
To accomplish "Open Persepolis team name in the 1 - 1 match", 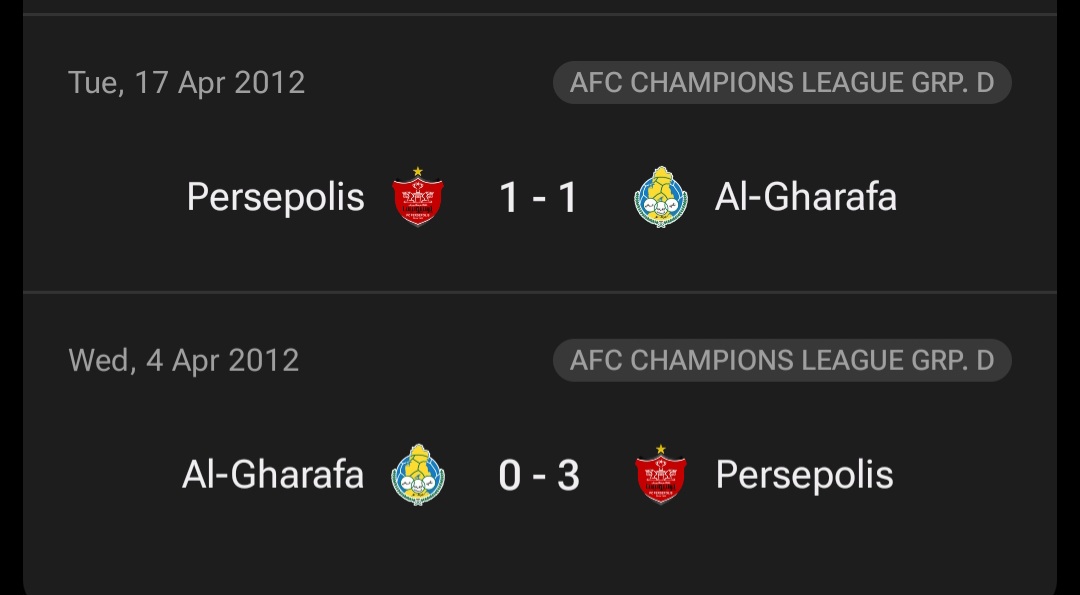I will pyautogui.click(x=276, y=198).
